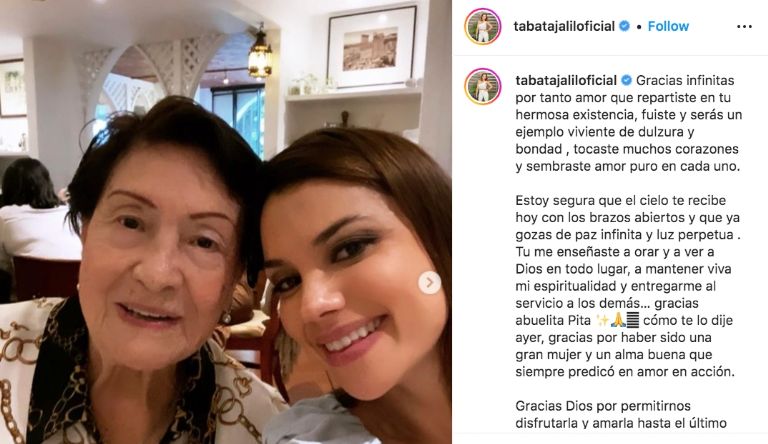
Task: Click the praying hands emoji in the caption
Action: pos(618,321)
